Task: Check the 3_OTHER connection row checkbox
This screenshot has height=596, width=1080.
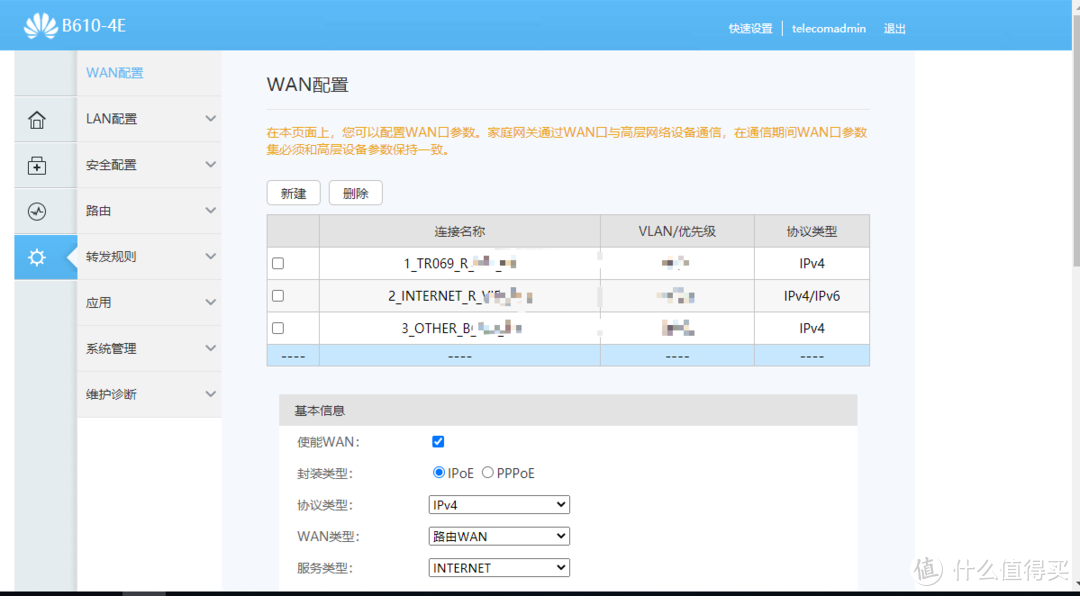Action: pos(279,327)
